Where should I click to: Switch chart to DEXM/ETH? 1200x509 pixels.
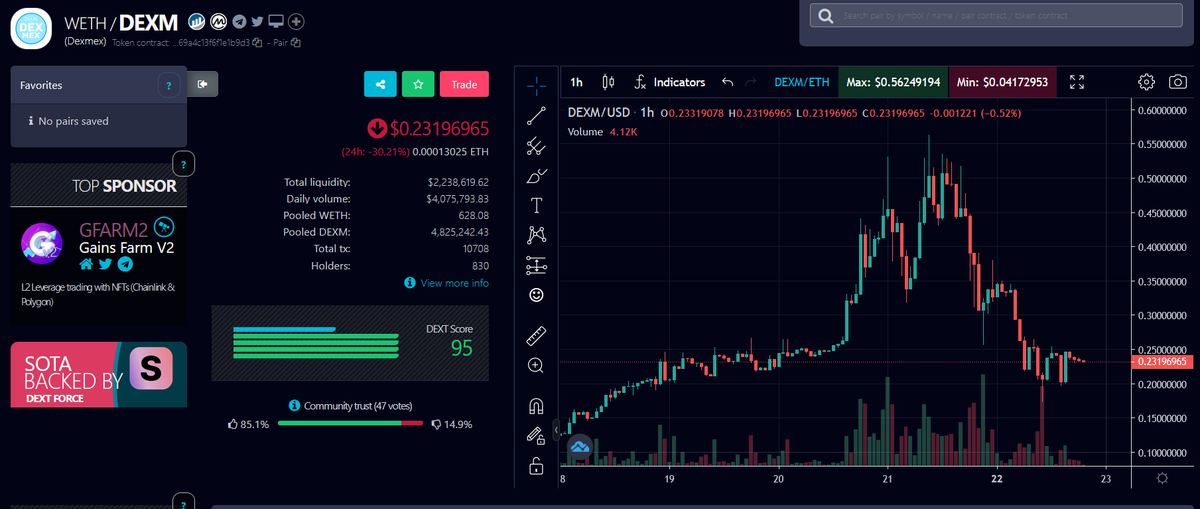click(x=802, y=82)
